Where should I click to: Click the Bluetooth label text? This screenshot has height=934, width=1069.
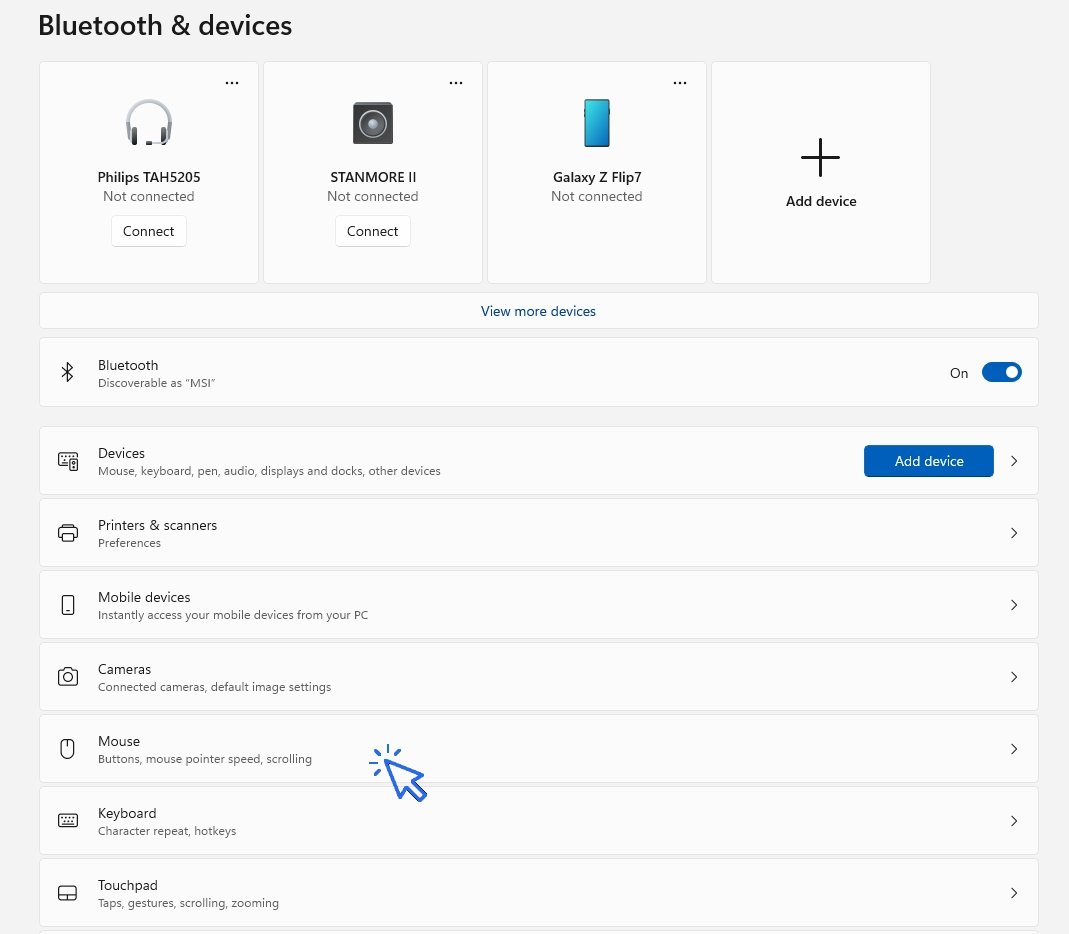pyautogui.click(x=127, y=365)
